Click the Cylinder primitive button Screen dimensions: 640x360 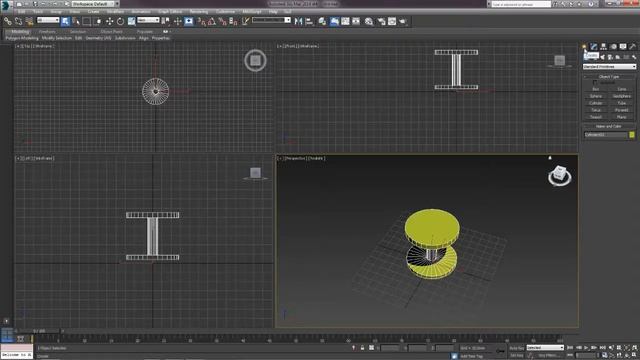(596, 103)
